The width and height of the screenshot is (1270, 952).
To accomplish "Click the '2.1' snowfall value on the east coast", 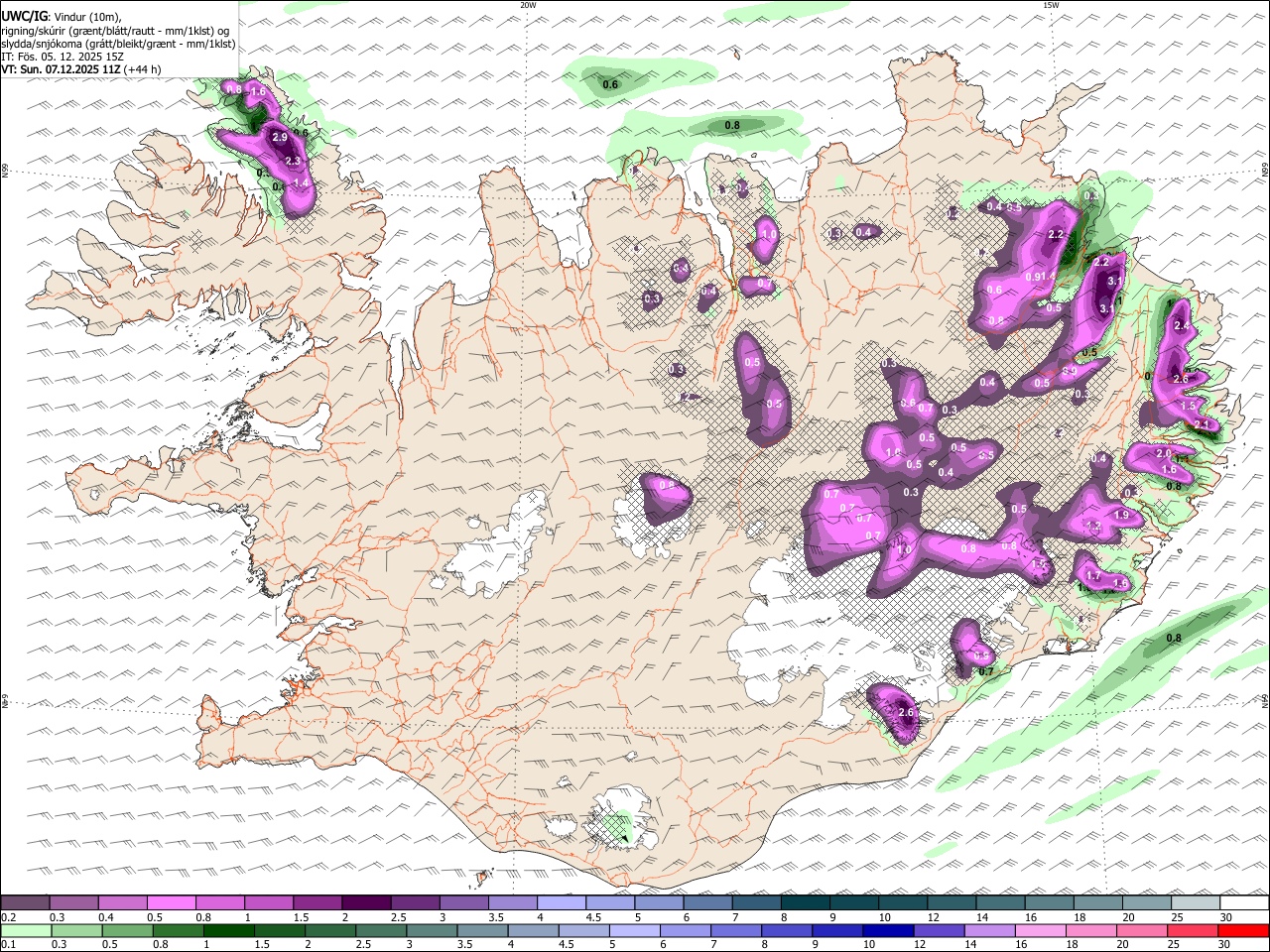I will pyautogui.click(x=1203, y=424).
